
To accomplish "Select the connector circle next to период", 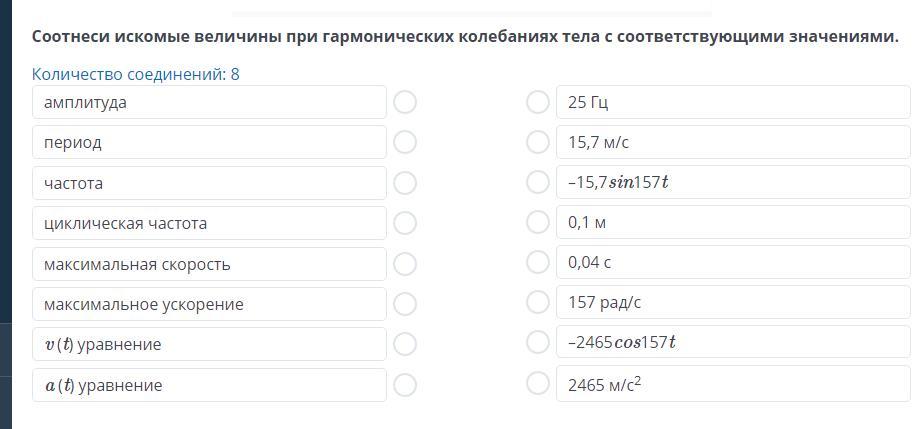I will click(405, 142).
